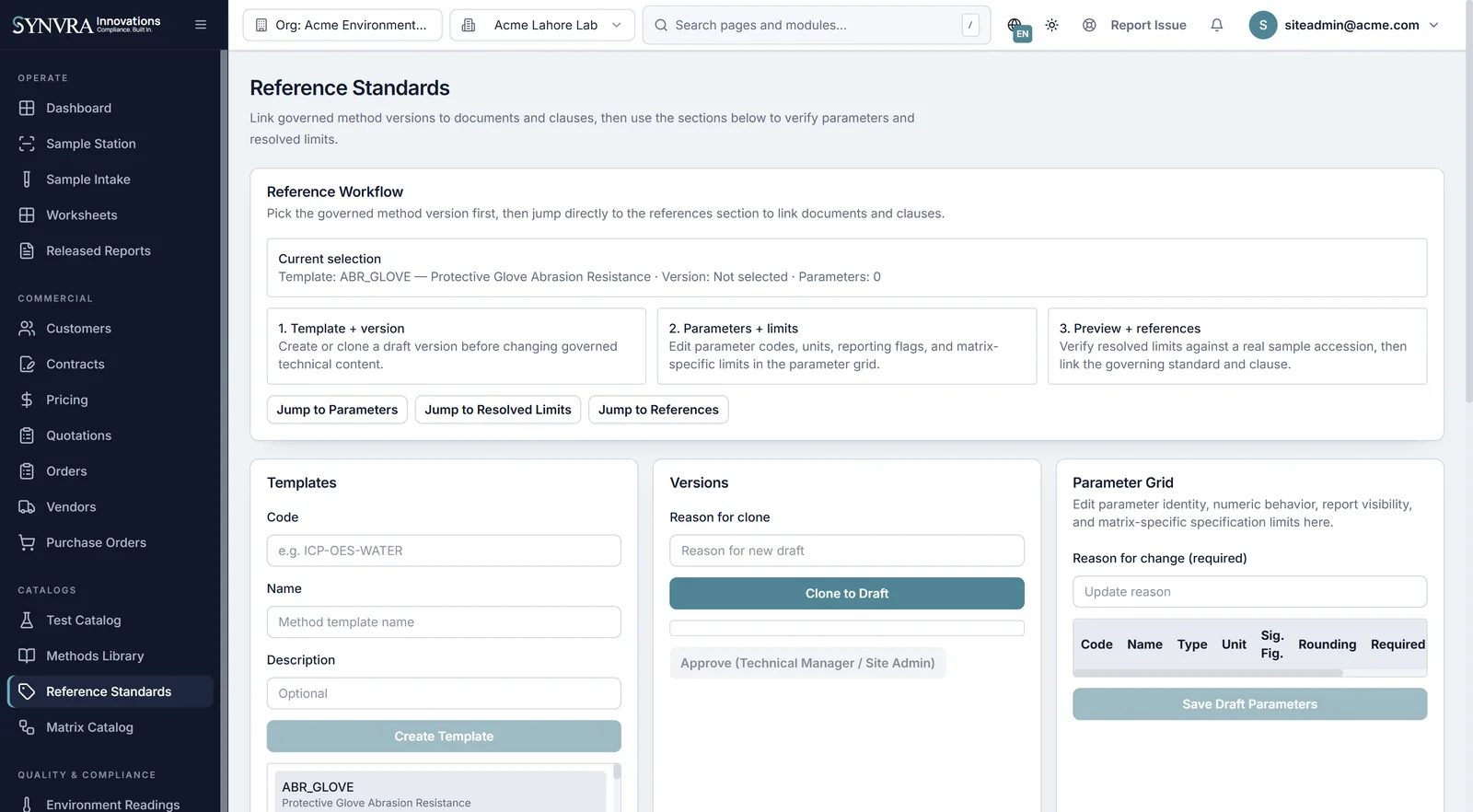
Task: Open the Orders clipboard icon
Action: click(27, 471)
